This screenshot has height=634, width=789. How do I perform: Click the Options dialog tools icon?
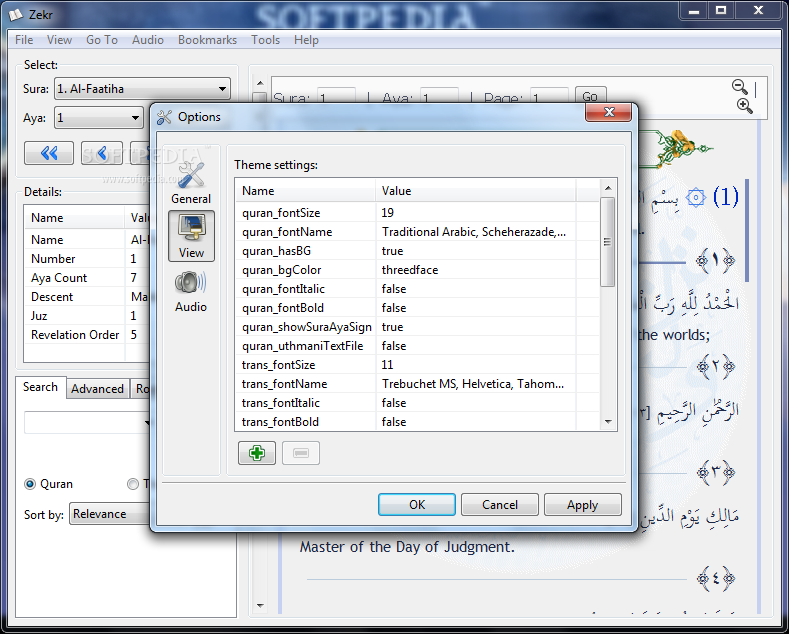point(164,117)
